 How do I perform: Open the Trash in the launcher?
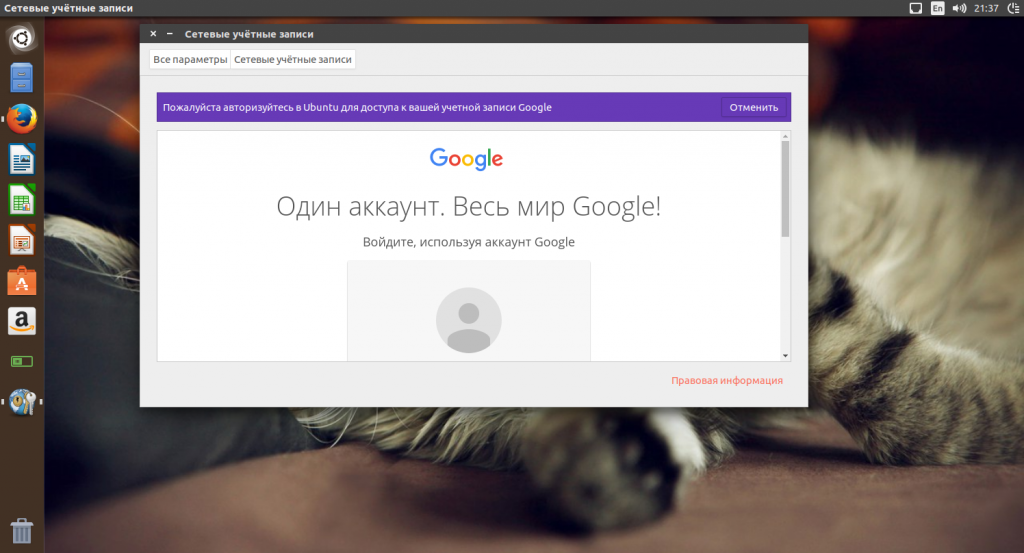coord(22,530)
